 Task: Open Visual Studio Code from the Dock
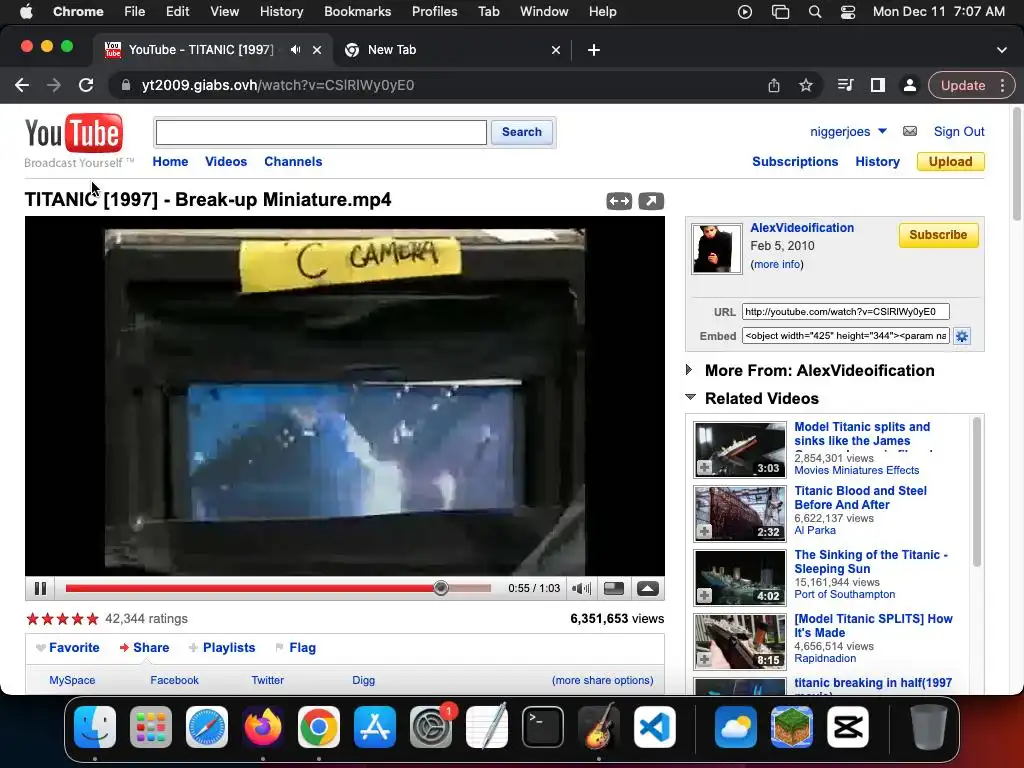[x=654, y=727]
